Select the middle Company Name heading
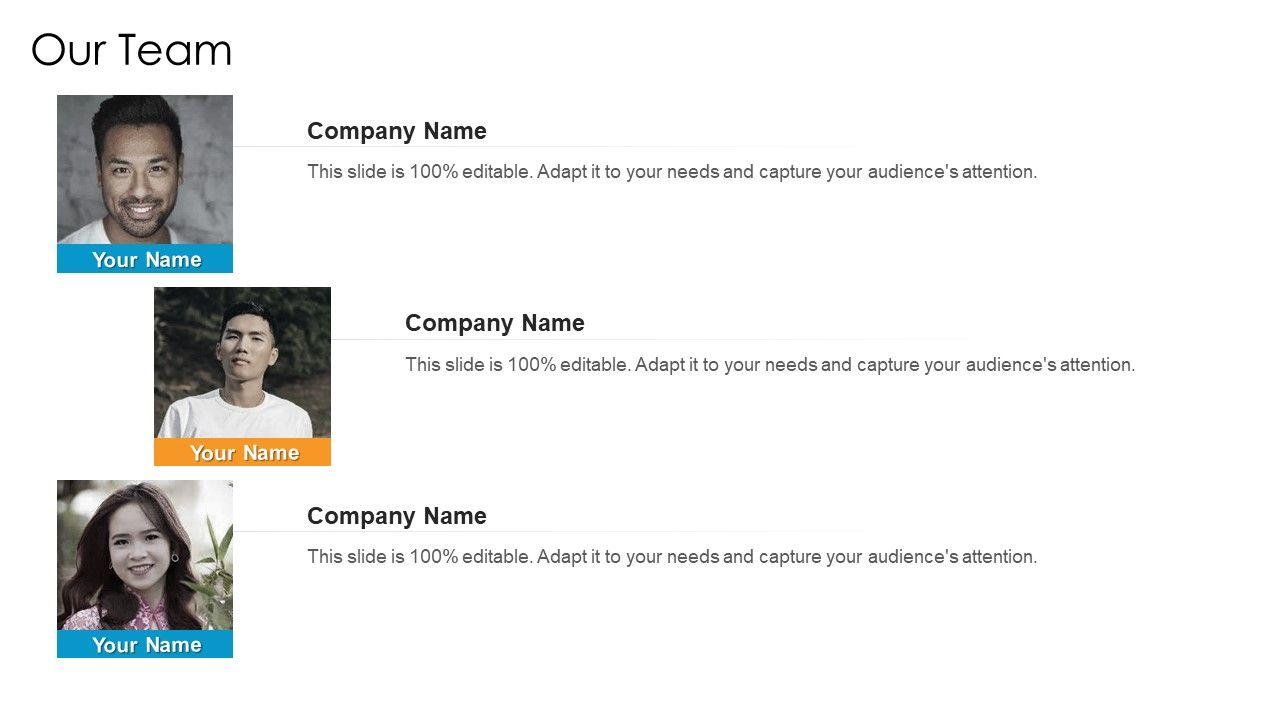The width and height of the screenshot is (1280, 720). tap(494, 323)
